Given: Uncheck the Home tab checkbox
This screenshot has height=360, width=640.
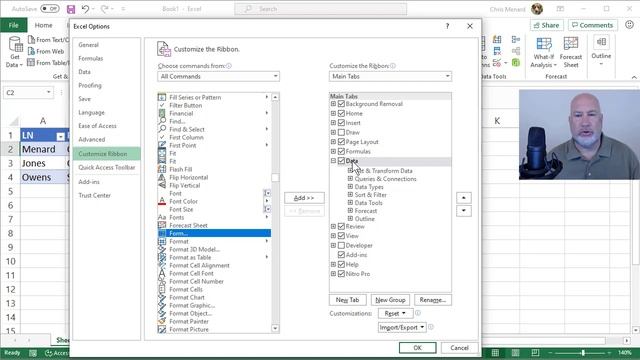Looking at the screenshot, I should click(341, 113).
